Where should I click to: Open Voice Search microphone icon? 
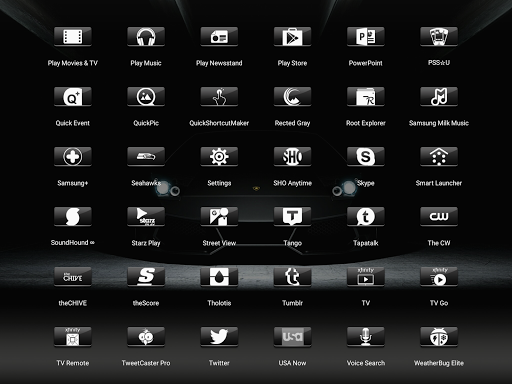[x=366, y=336]
